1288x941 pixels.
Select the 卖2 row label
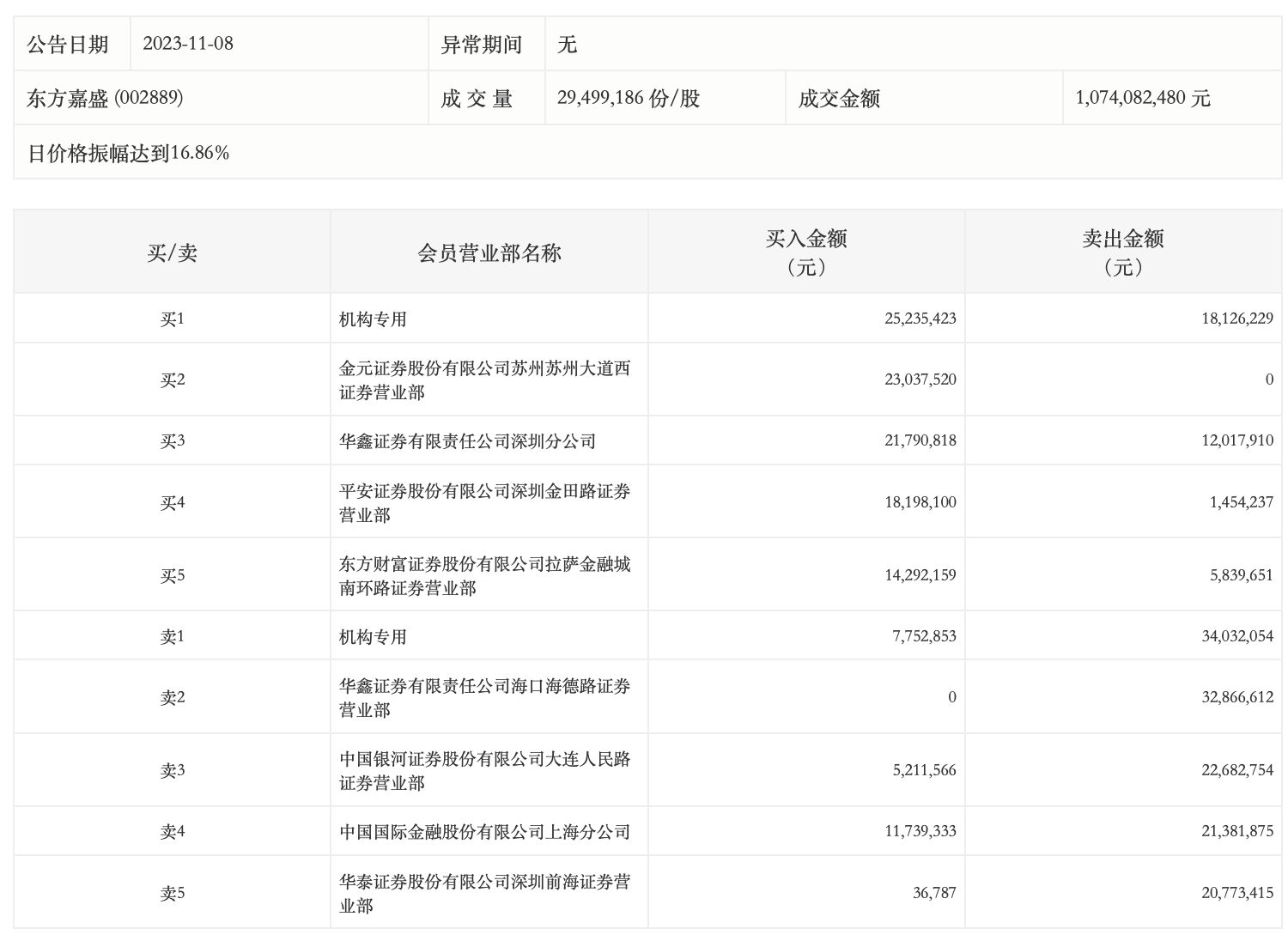click(x=172, y=697)
